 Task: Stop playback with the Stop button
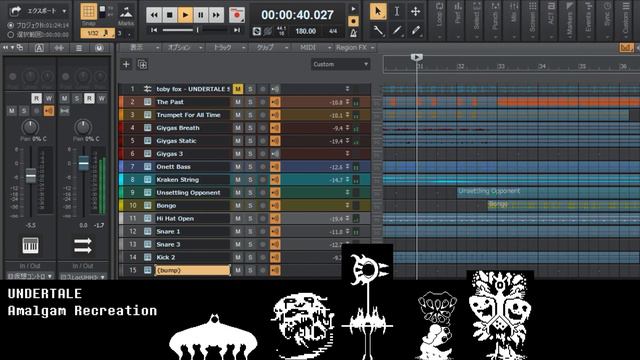coord(169,15)
